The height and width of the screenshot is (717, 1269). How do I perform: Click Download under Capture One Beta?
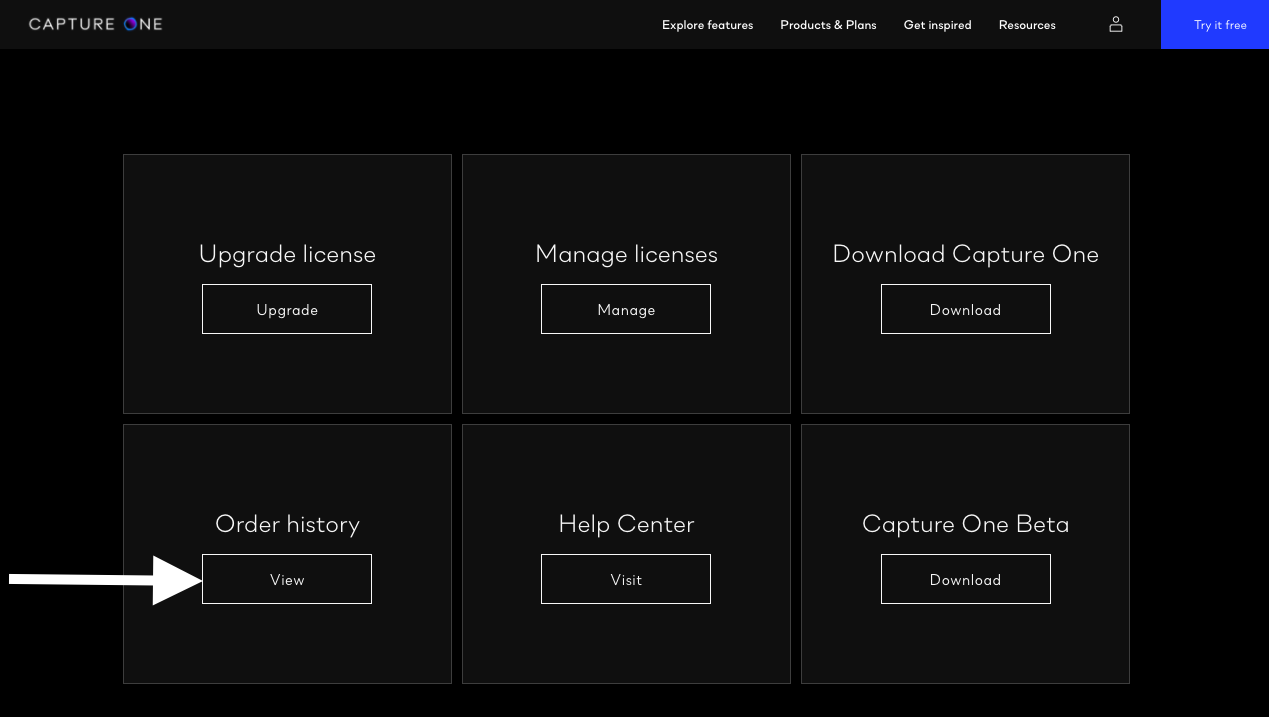965,579
